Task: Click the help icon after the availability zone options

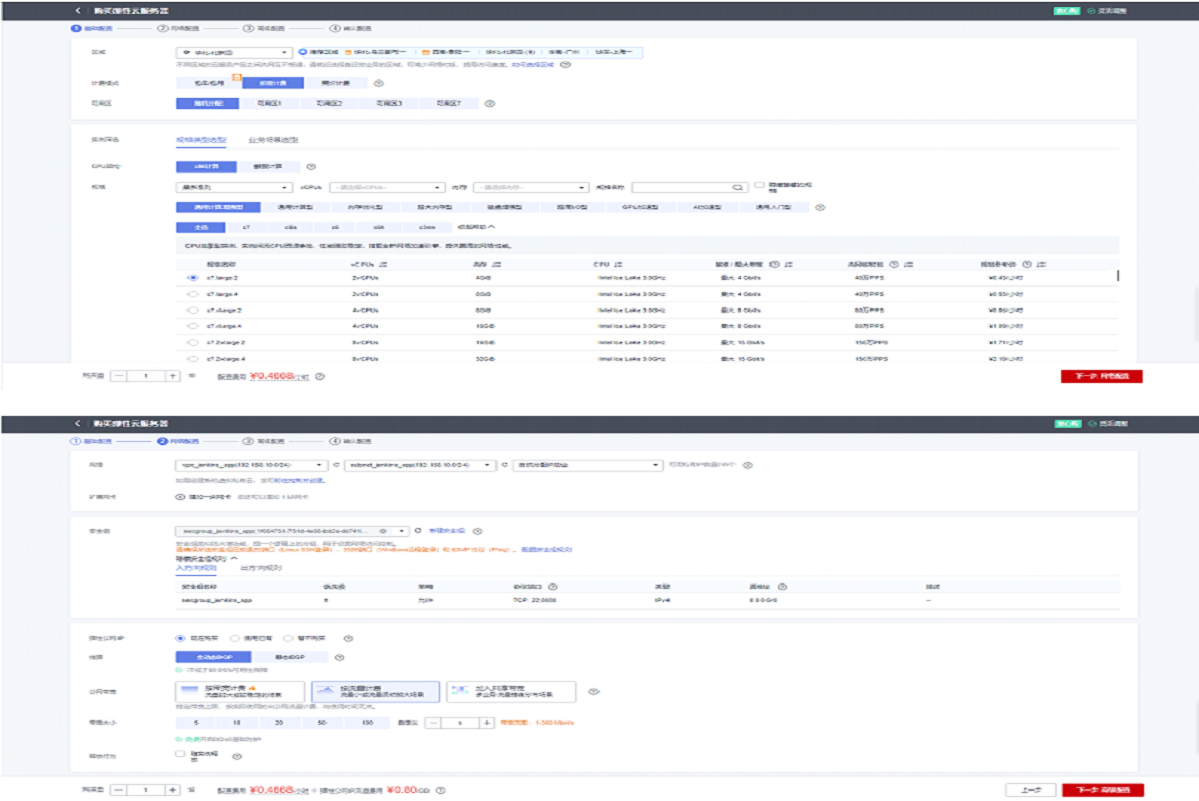Action: tap(489, 103)
